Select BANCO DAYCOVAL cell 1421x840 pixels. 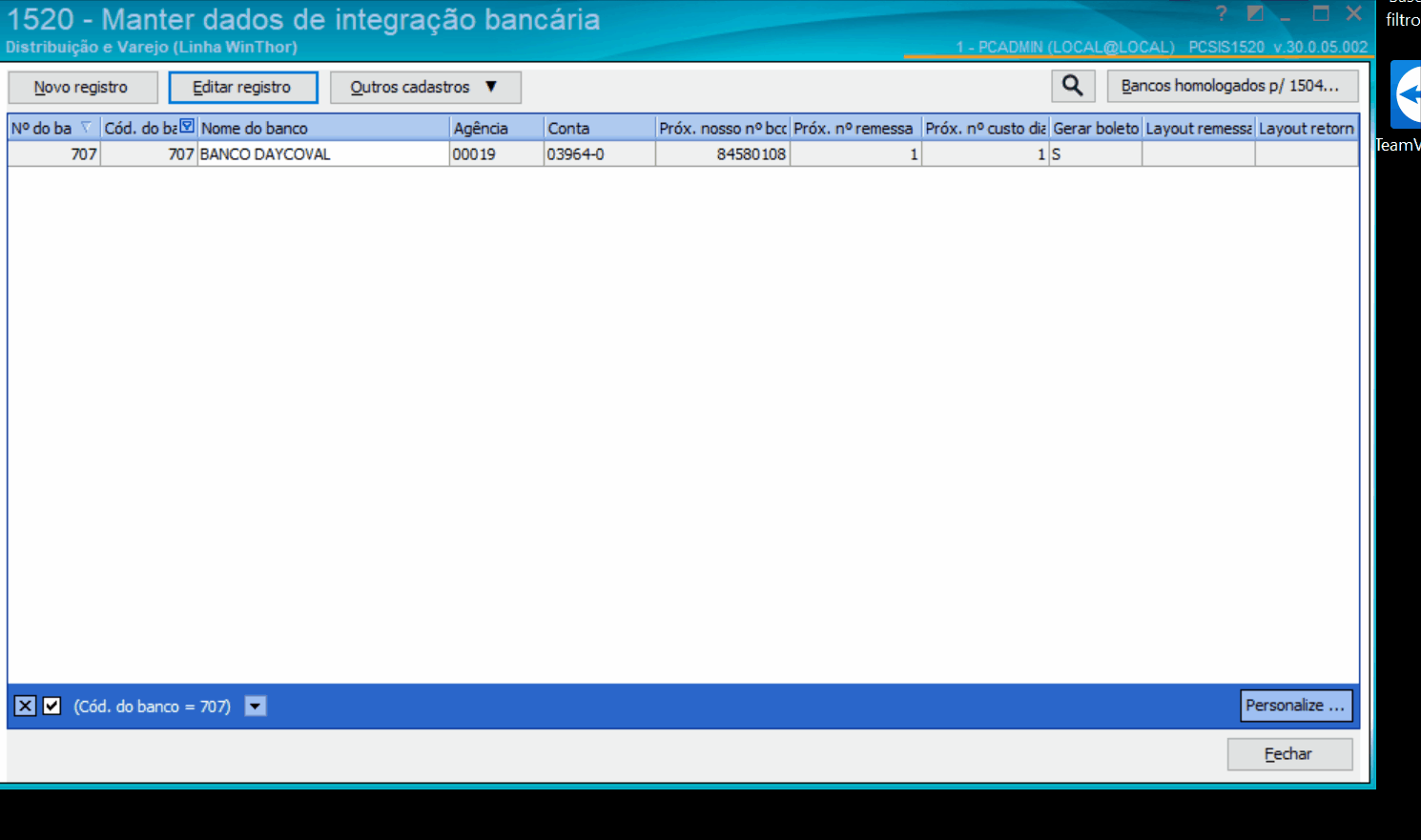(323, 154)
